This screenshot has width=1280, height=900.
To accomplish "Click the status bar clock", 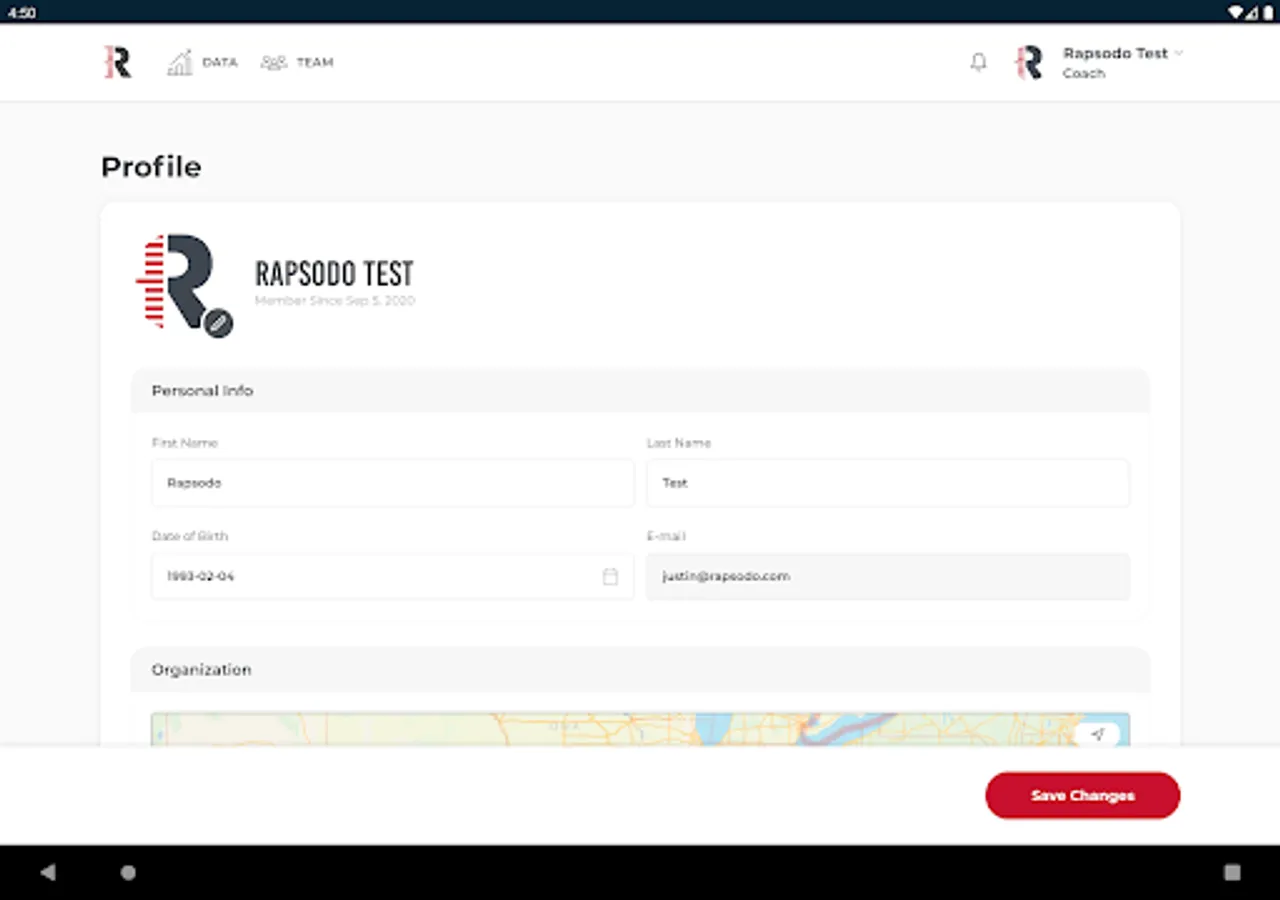I will click(x=22, y=13).
